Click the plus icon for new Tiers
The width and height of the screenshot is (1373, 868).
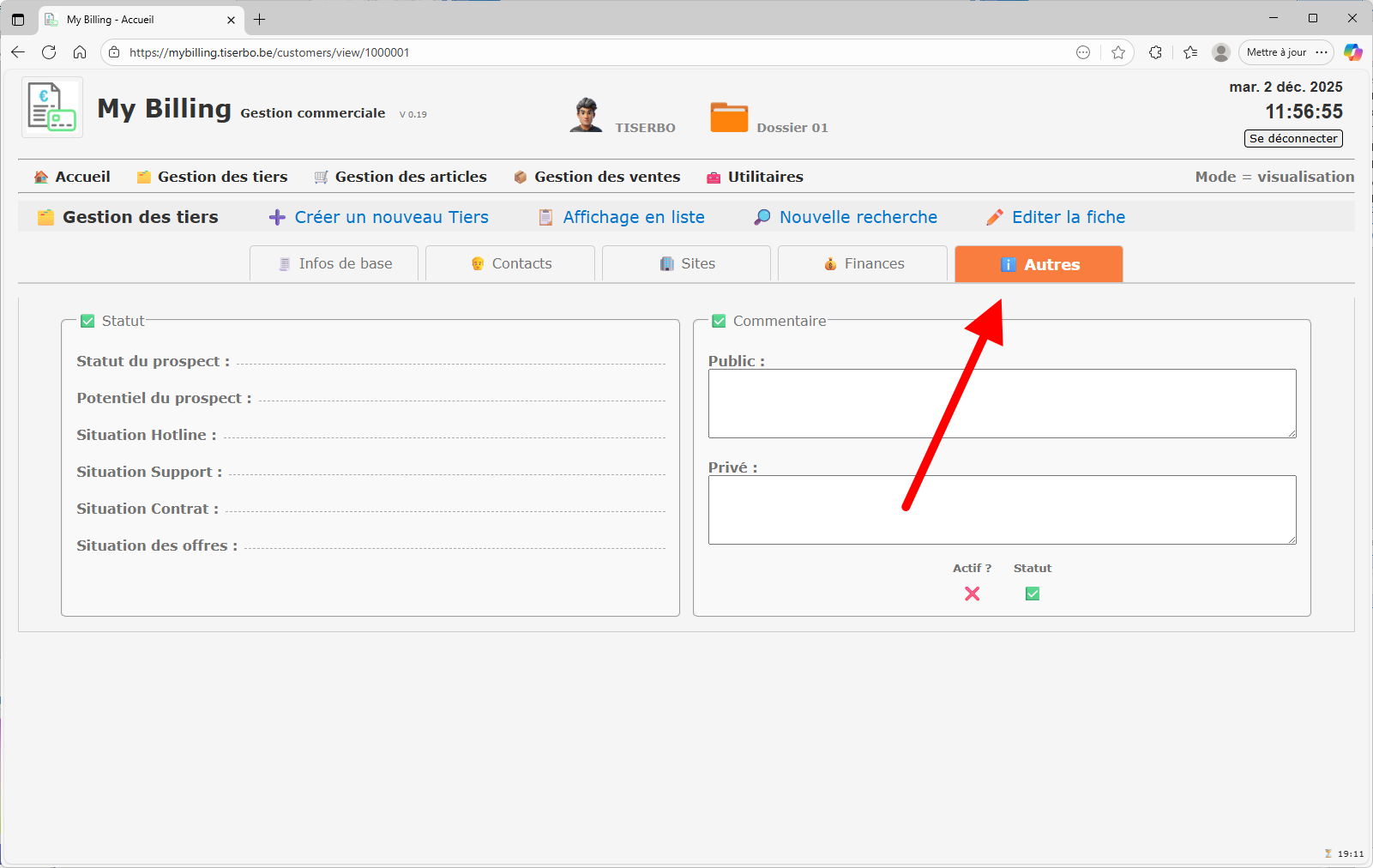277,218
